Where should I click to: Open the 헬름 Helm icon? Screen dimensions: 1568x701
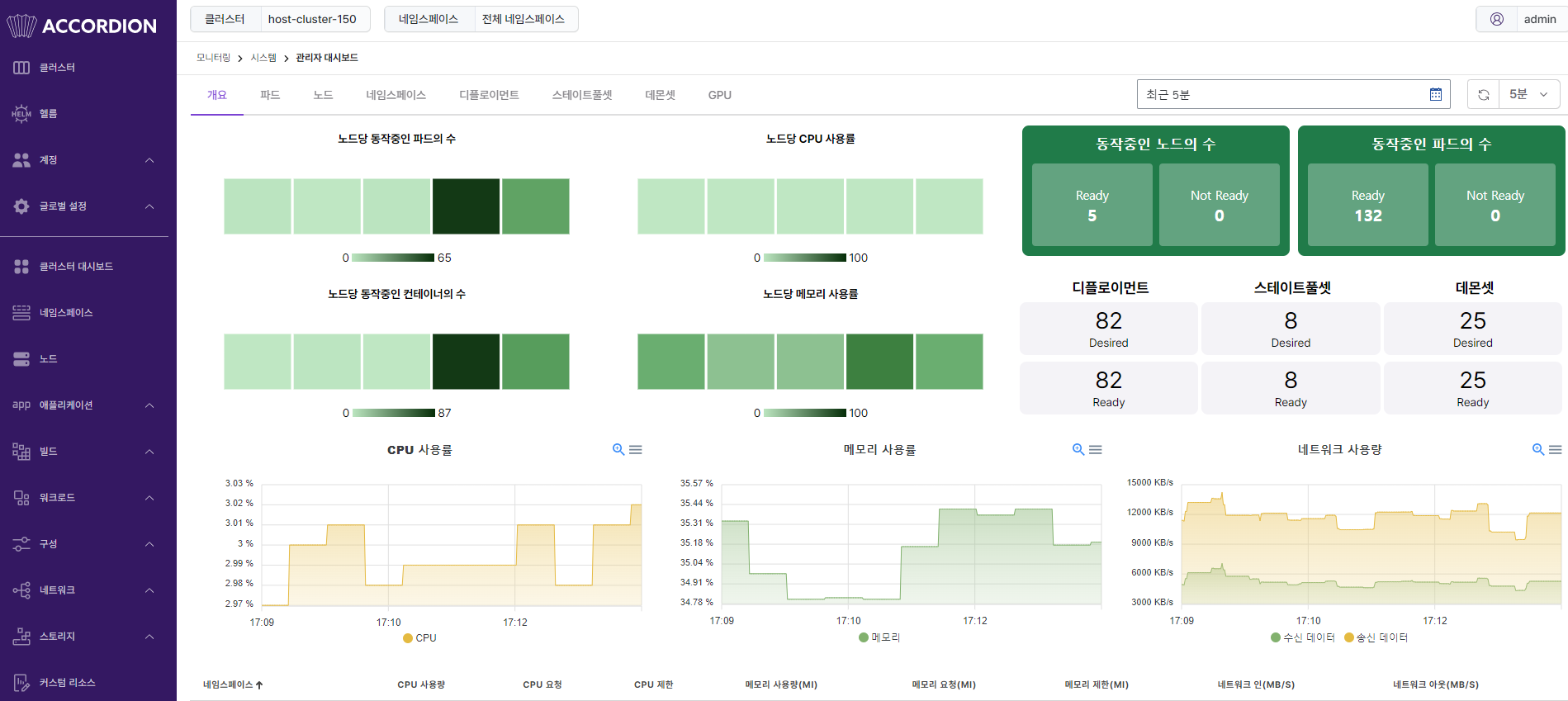[21, 114]
